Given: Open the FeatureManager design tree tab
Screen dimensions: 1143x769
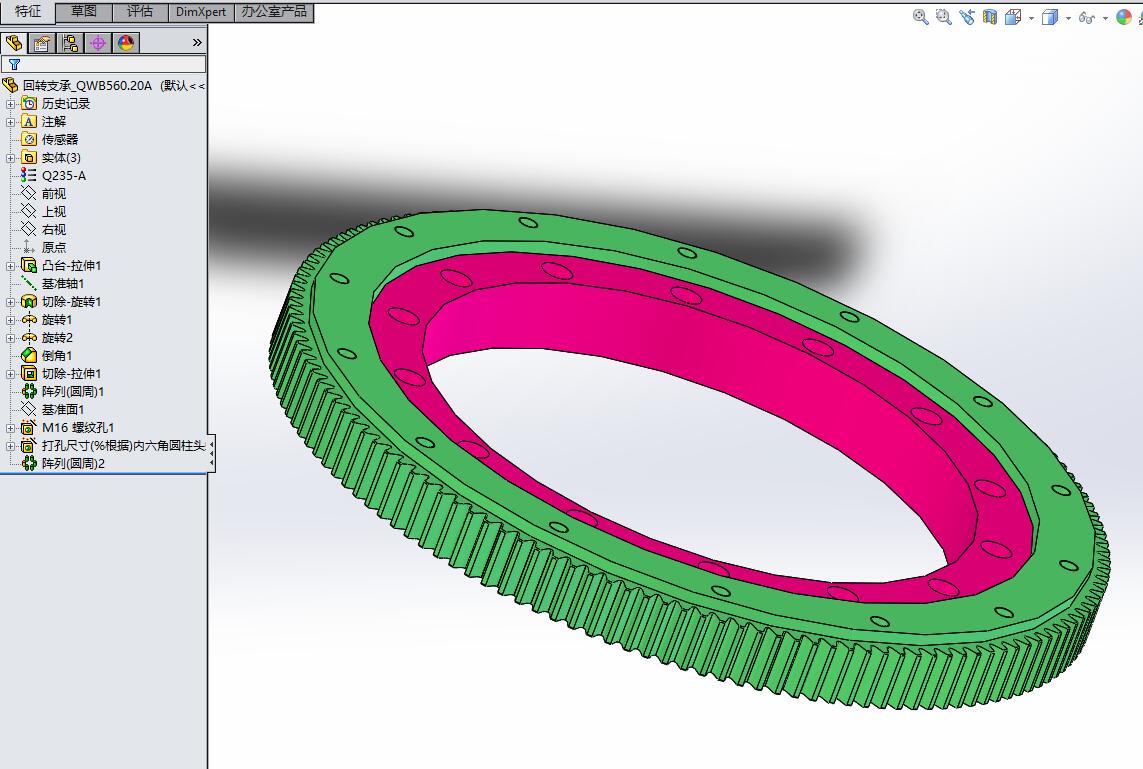Looking at the screenshot, I should click(x=14, y=43).
